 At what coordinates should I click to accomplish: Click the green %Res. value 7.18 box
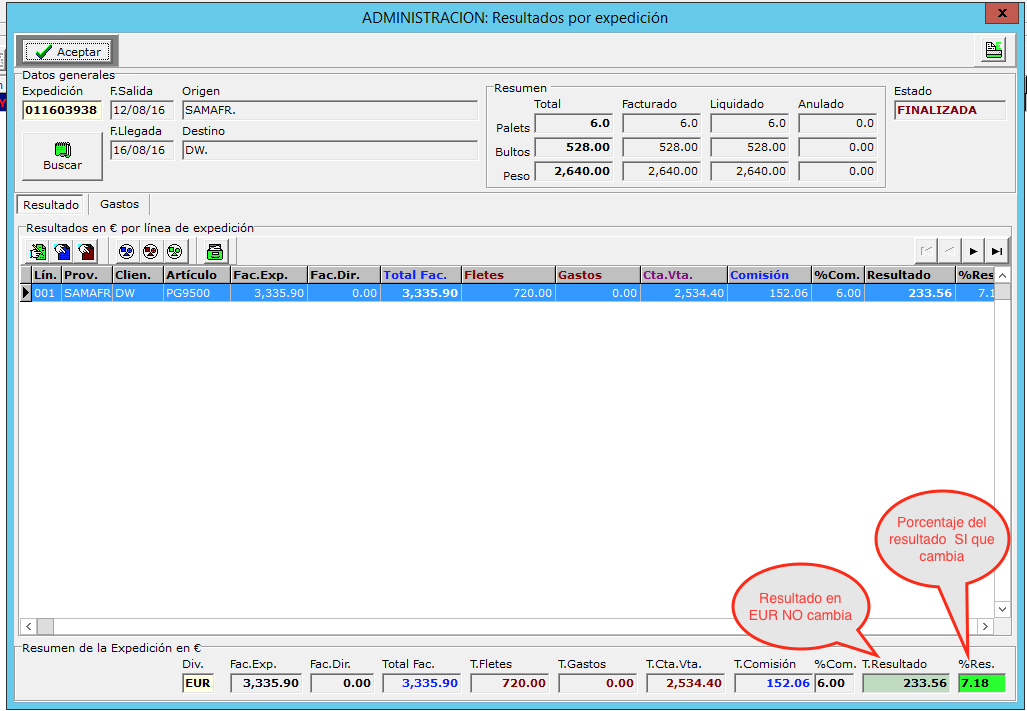tap(981, 683)
